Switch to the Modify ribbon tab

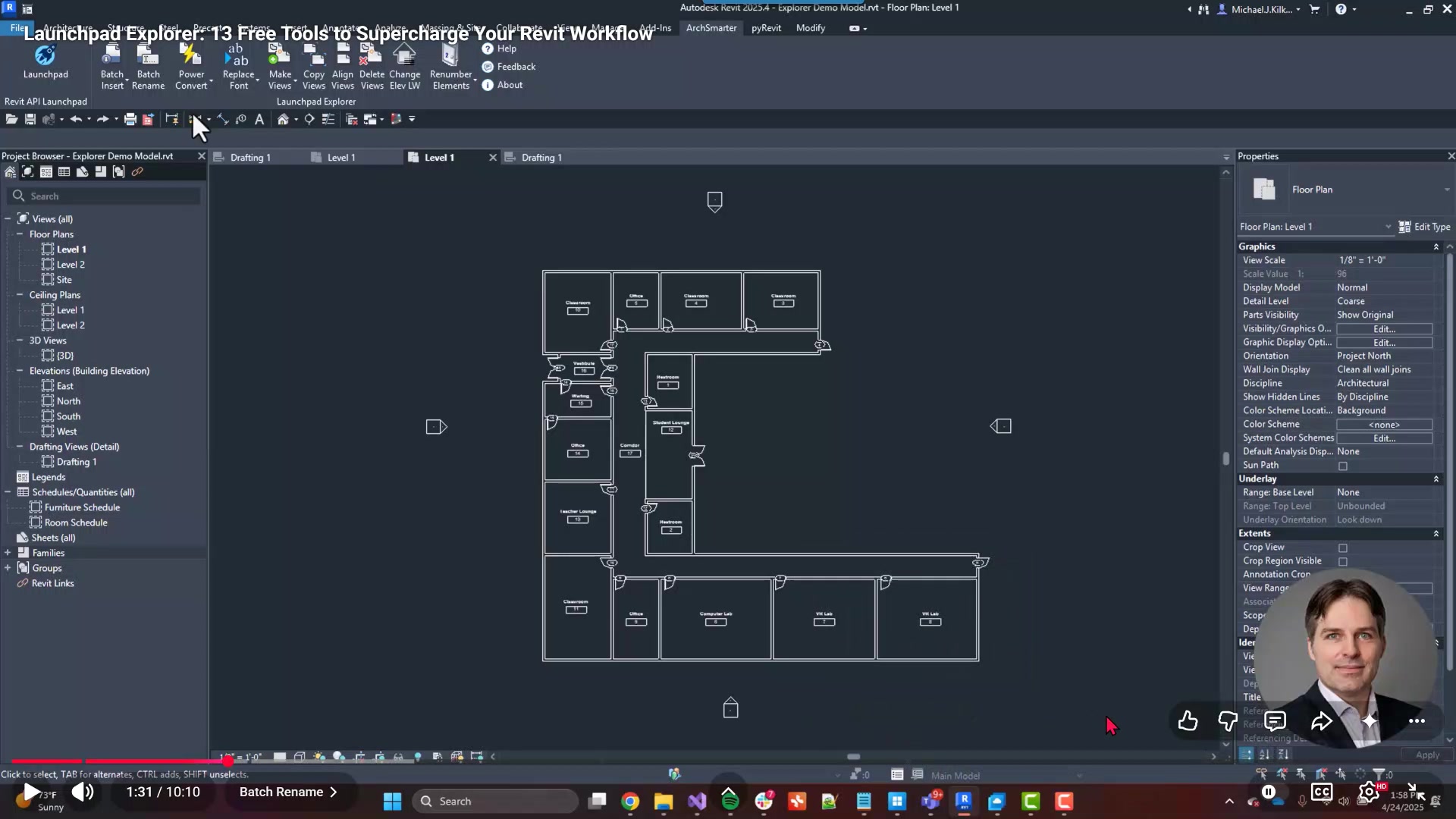tap(810, 28)
